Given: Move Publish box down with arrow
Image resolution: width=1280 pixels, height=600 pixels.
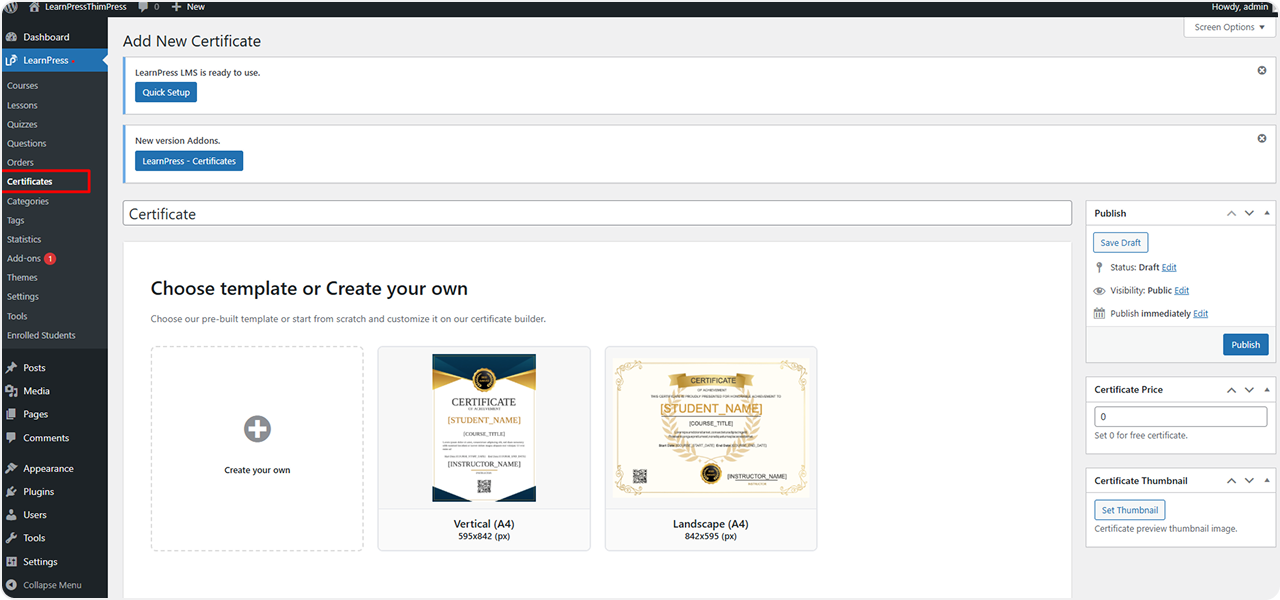Looking at the screenshot, I should 1250,213.
